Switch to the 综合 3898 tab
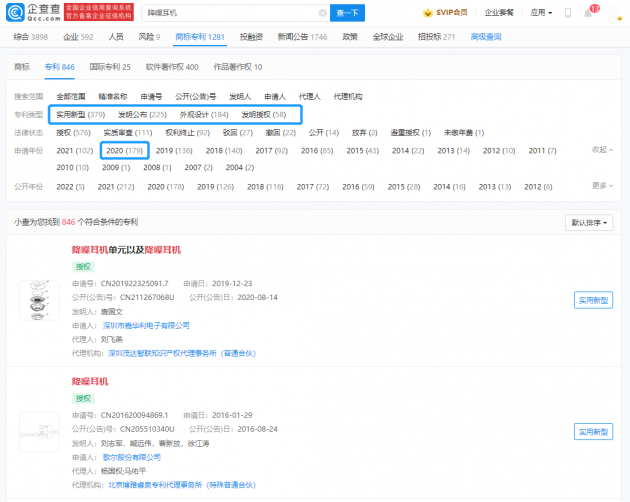 31,37
